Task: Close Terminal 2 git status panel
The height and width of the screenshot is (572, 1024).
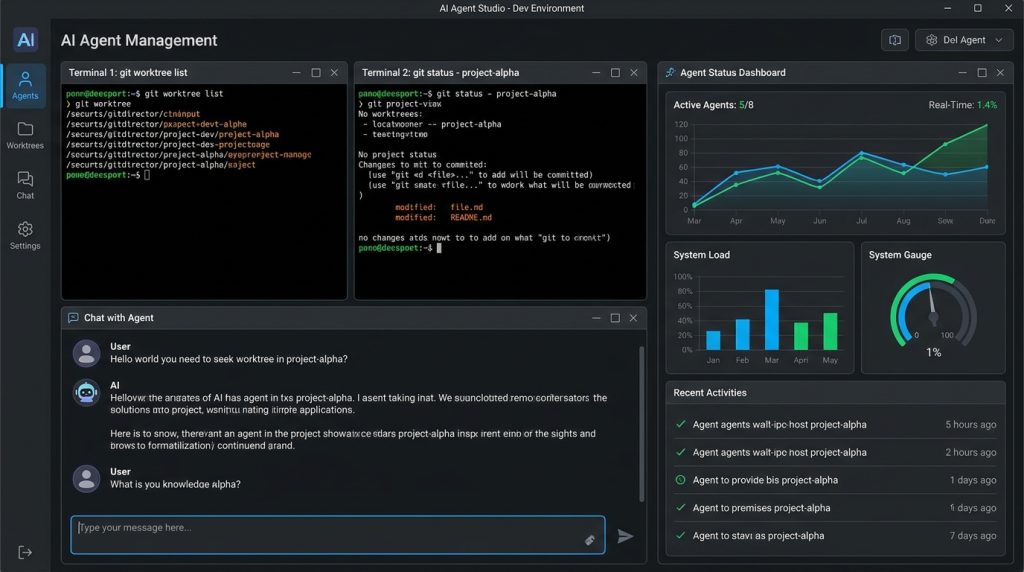Action: (633, 72)
